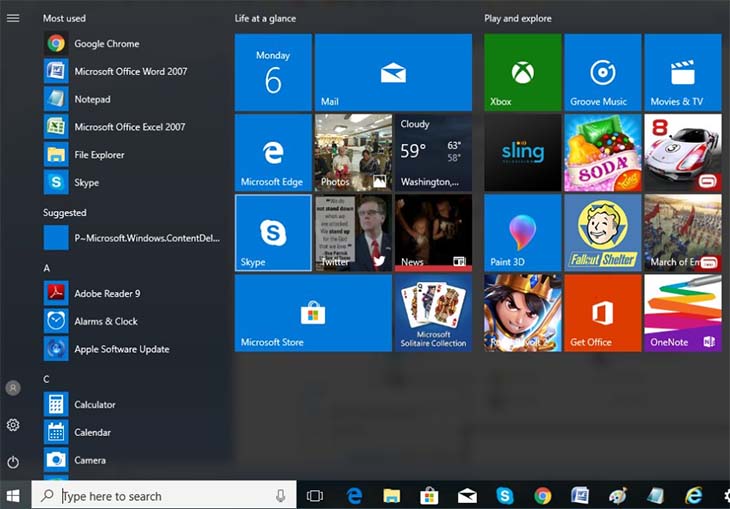Viewport: 730px width, 509px height.
Task: Open the Cloudy Washington weather tile
Action: pos(433,153)
